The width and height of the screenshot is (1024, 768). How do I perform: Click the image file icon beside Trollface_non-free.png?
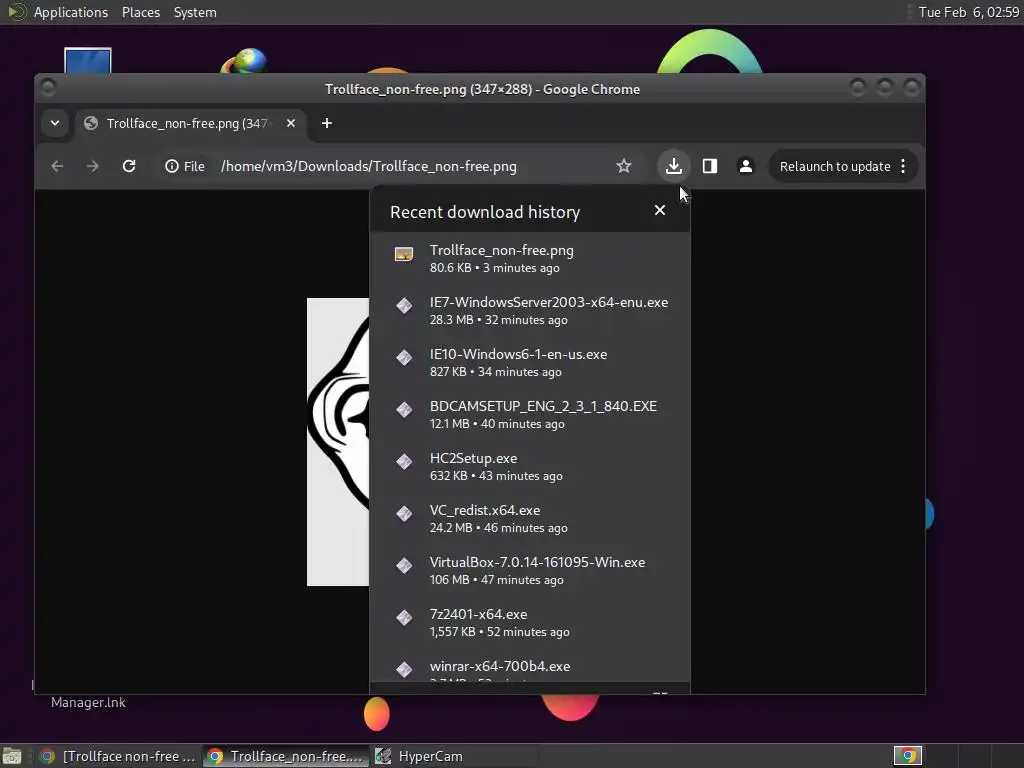click(404, 254)
